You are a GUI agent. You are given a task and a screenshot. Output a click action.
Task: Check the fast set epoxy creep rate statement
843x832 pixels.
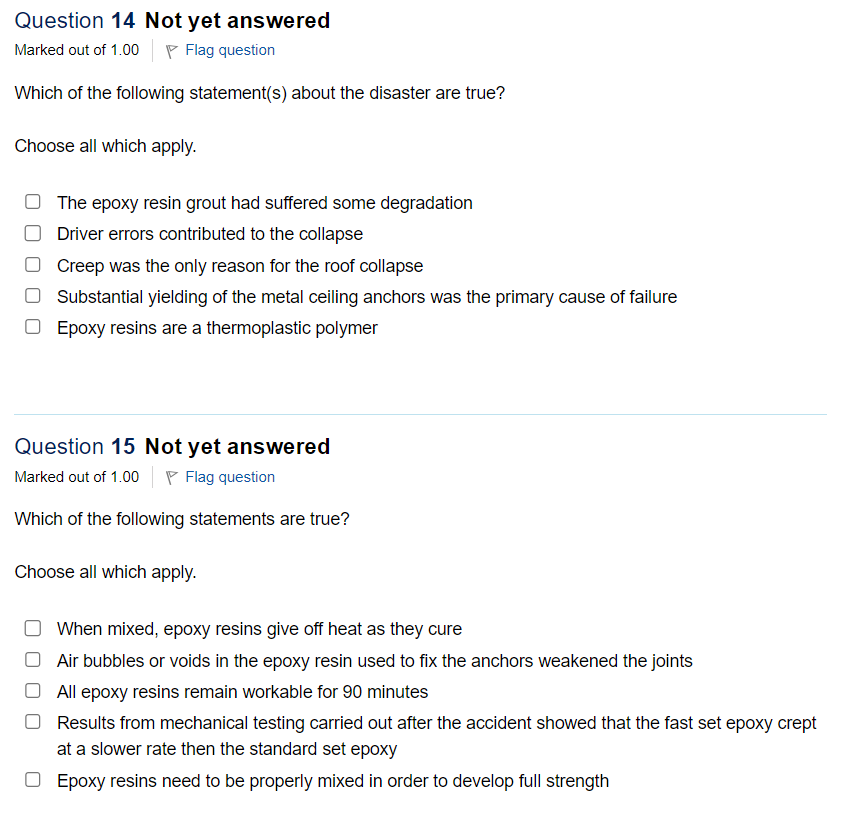(x=32, y=721)
